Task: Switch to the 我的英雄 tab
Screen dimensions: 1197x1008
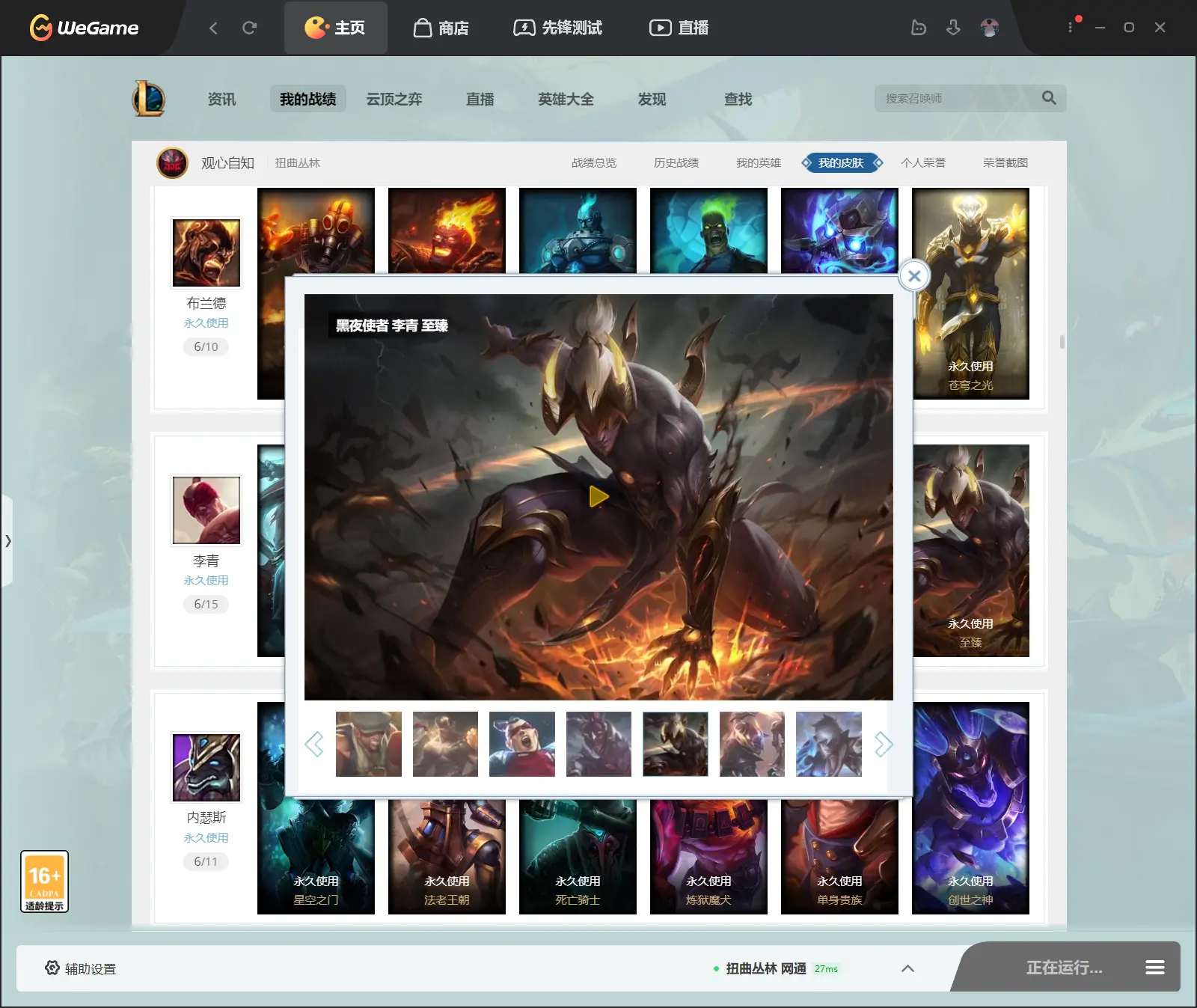Action: click(759, 162)
